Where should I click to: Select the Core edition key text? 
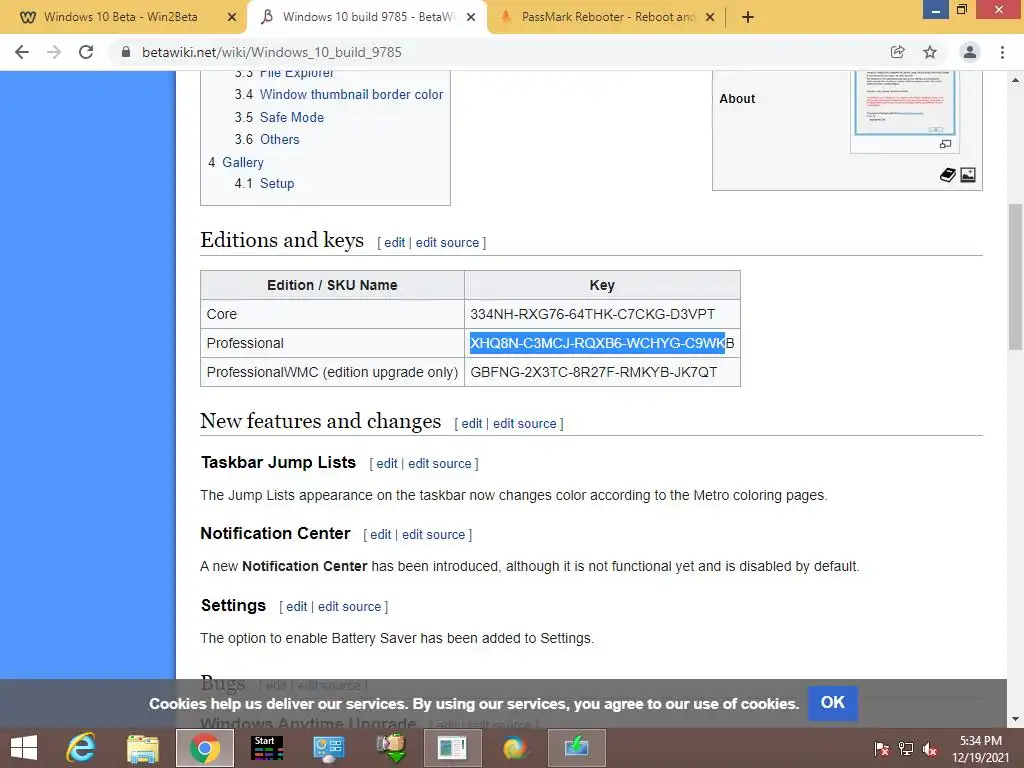pyautogui.click(x=592, y=314)
